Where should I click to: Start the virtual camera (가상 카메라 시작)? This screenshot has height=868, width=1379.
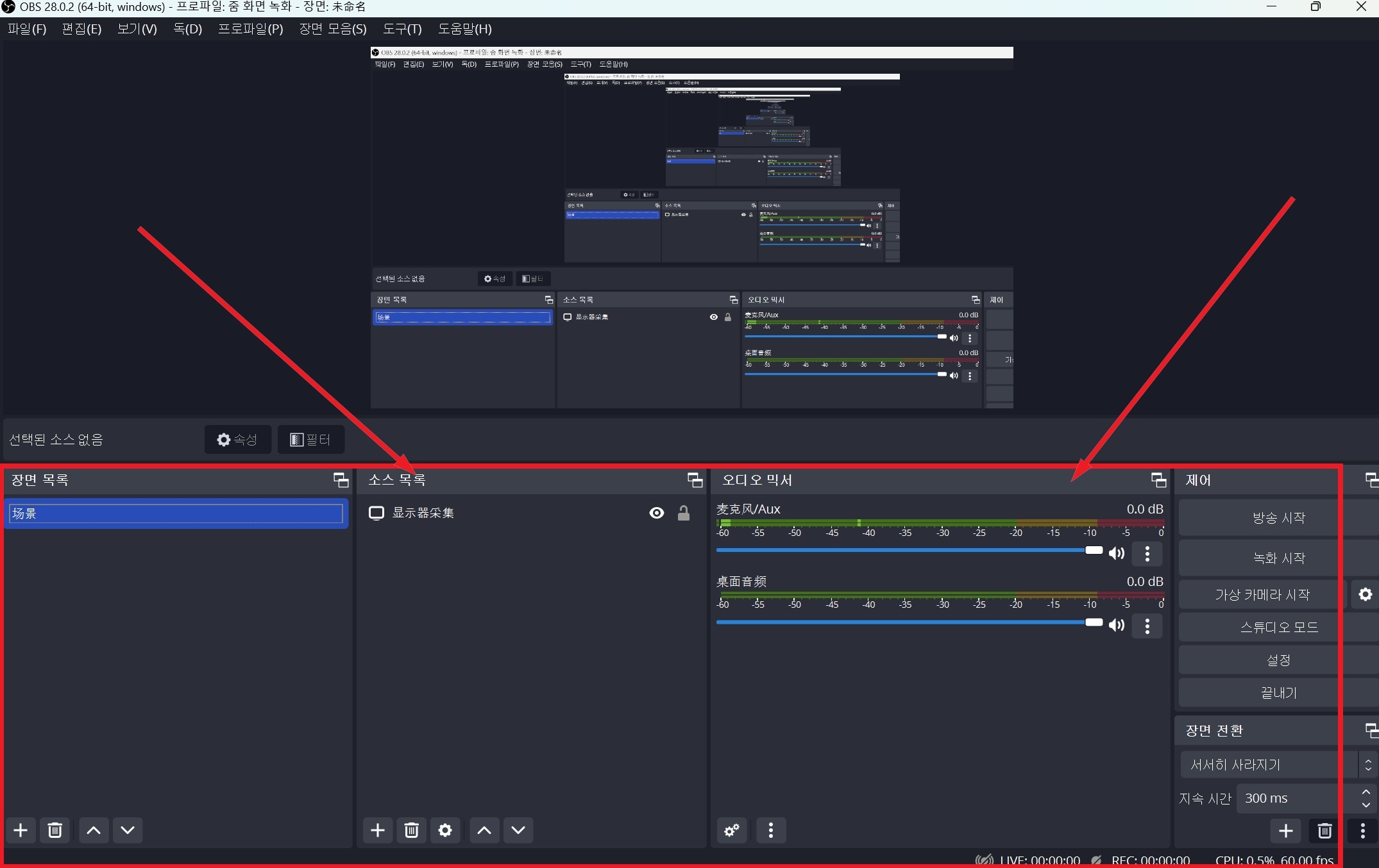[x=1262, y=594]
